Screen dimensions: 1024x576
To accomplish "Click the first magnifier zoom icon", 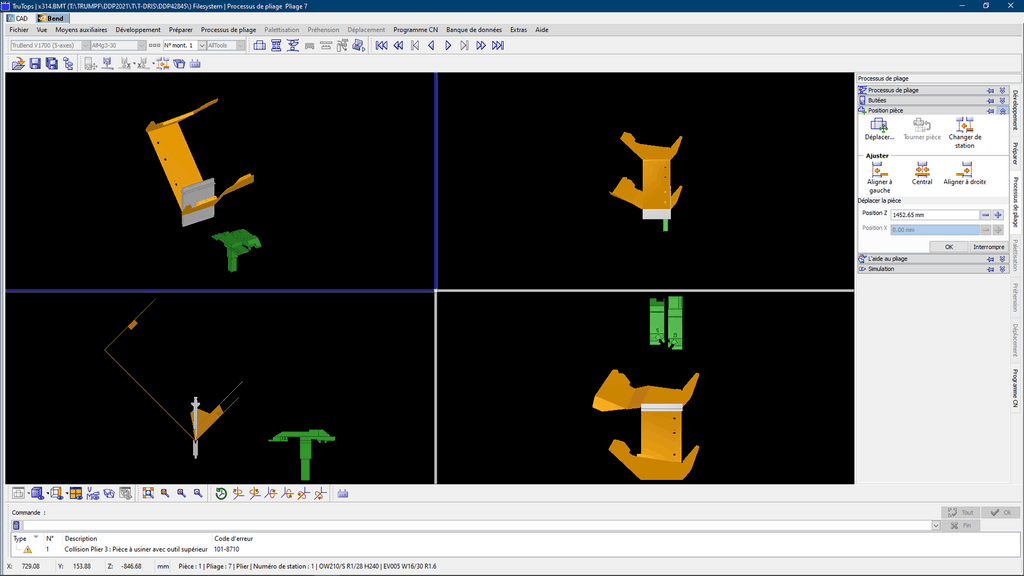I will click(x=165, y=494).
